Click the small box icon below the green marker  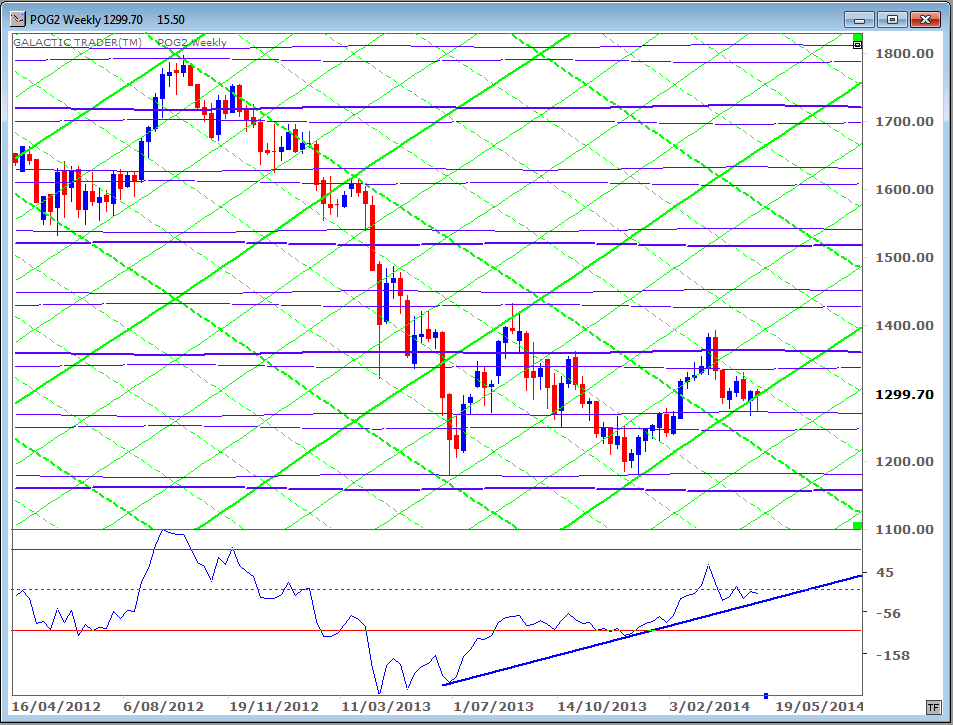pos(858,46)
